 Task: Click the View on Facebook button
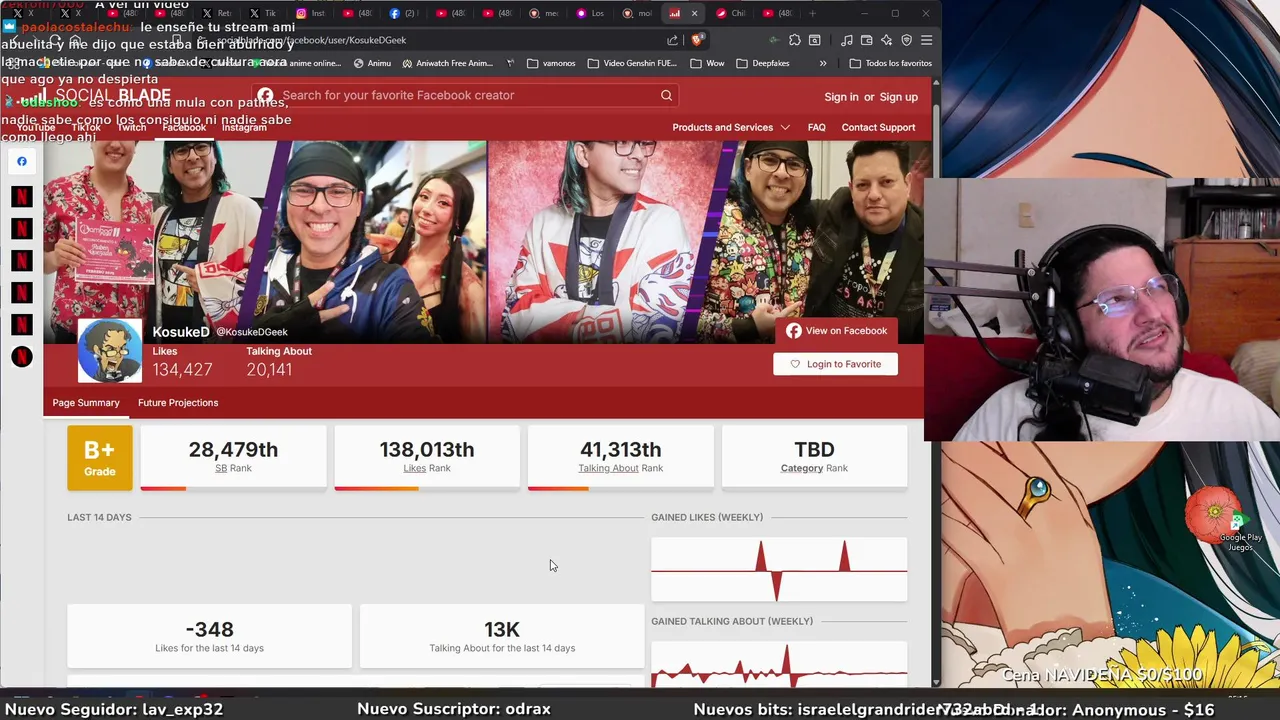[x=836, y=331]
